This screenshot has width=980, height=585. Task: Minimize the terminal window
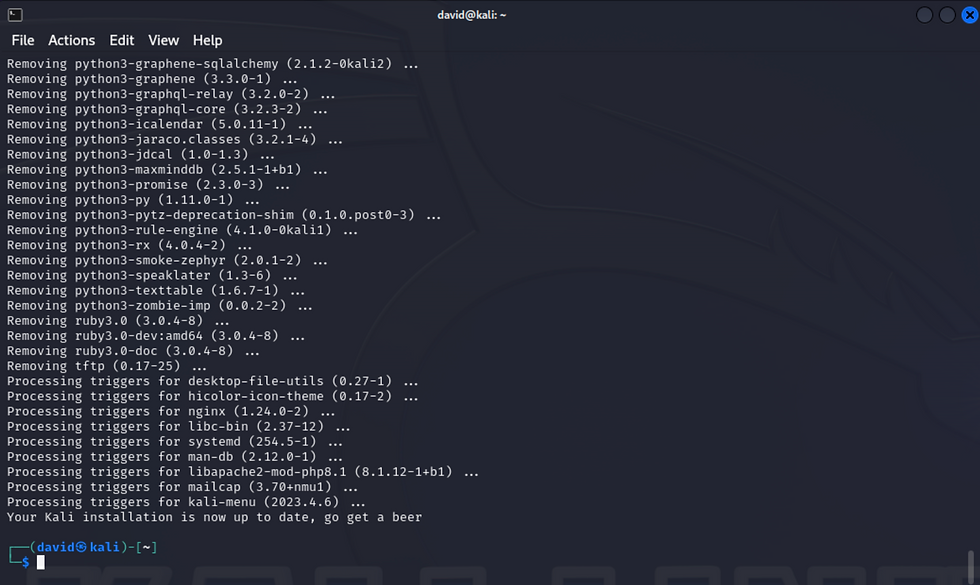924,14
